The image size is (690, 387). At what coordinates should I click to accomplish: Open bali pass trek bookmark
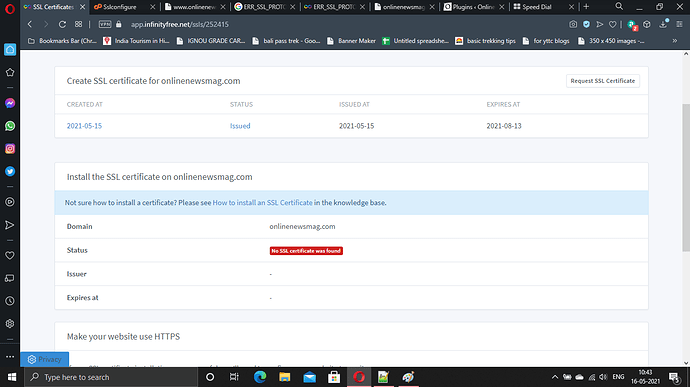coord(286,41)
